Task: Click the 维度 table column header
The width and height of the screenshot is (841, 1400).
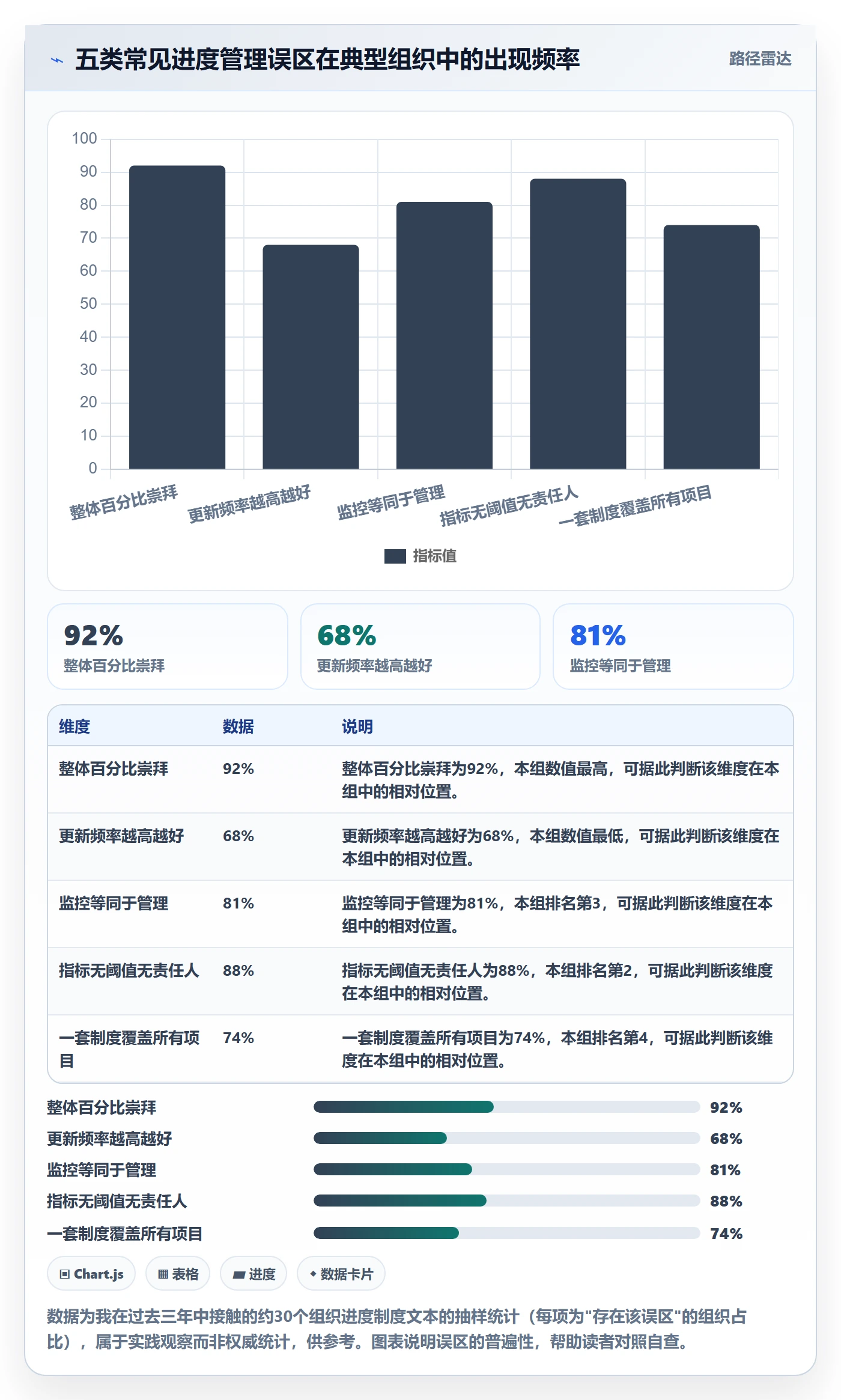Action: tap(74, 726)
